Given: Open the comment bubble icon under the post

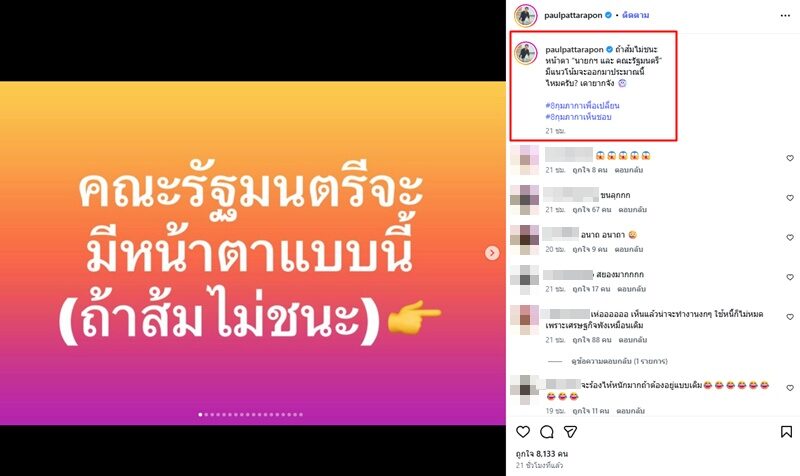Looking at the screenshot, I should [547, 432].
